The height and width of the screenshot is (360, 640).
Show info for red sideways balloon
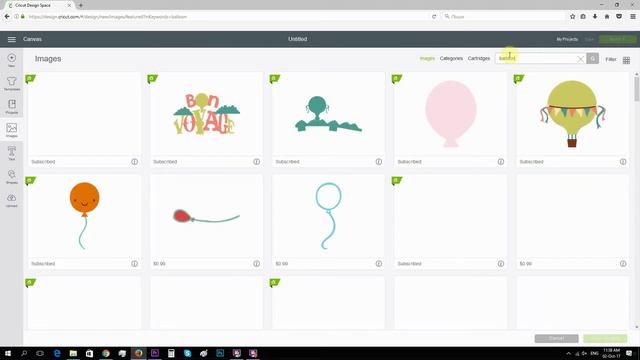coord(256,264)
